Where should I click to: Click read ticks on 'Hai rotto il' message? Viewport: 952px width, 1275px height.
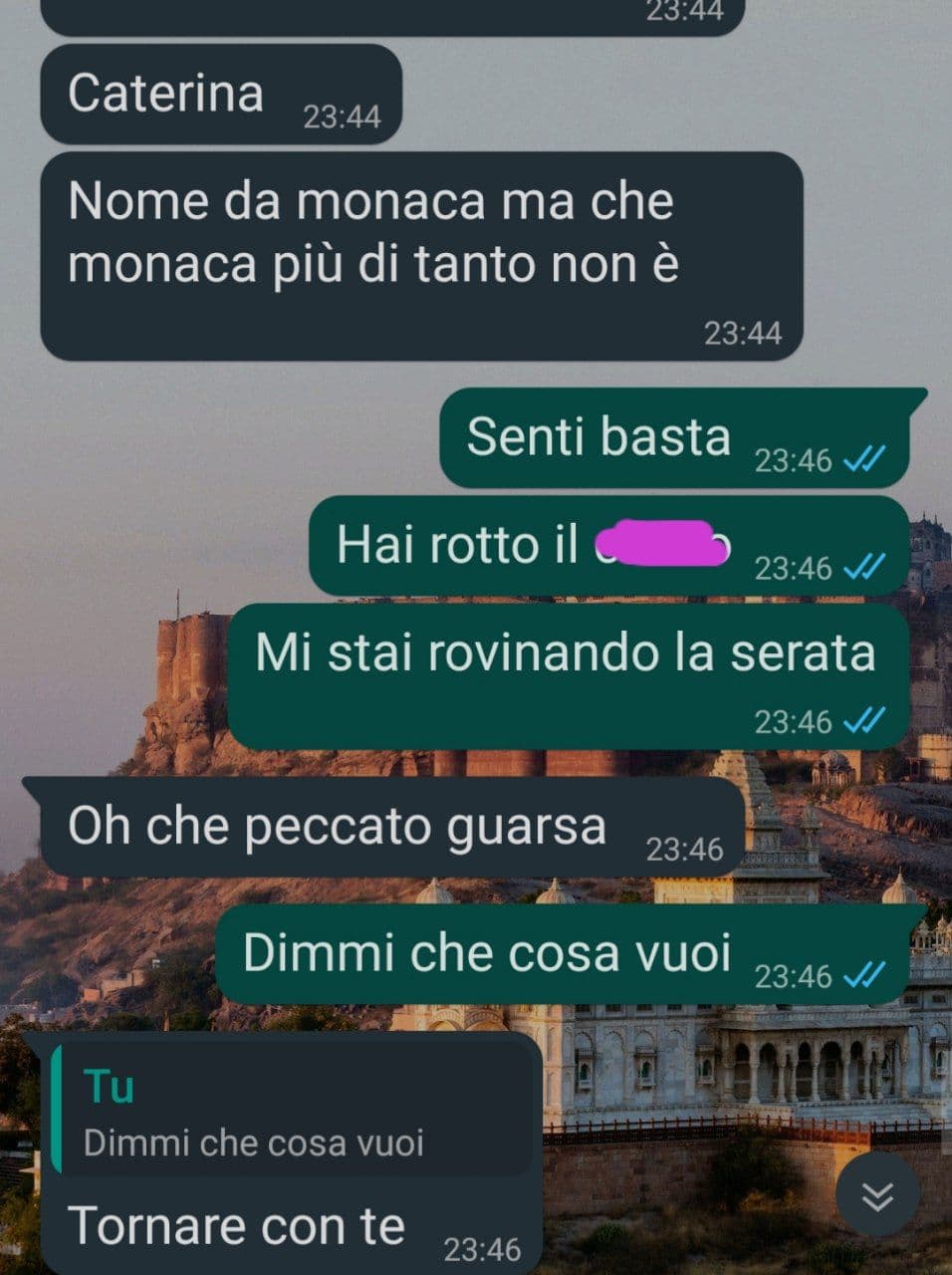pyautogui.click(x=863, y=567)
